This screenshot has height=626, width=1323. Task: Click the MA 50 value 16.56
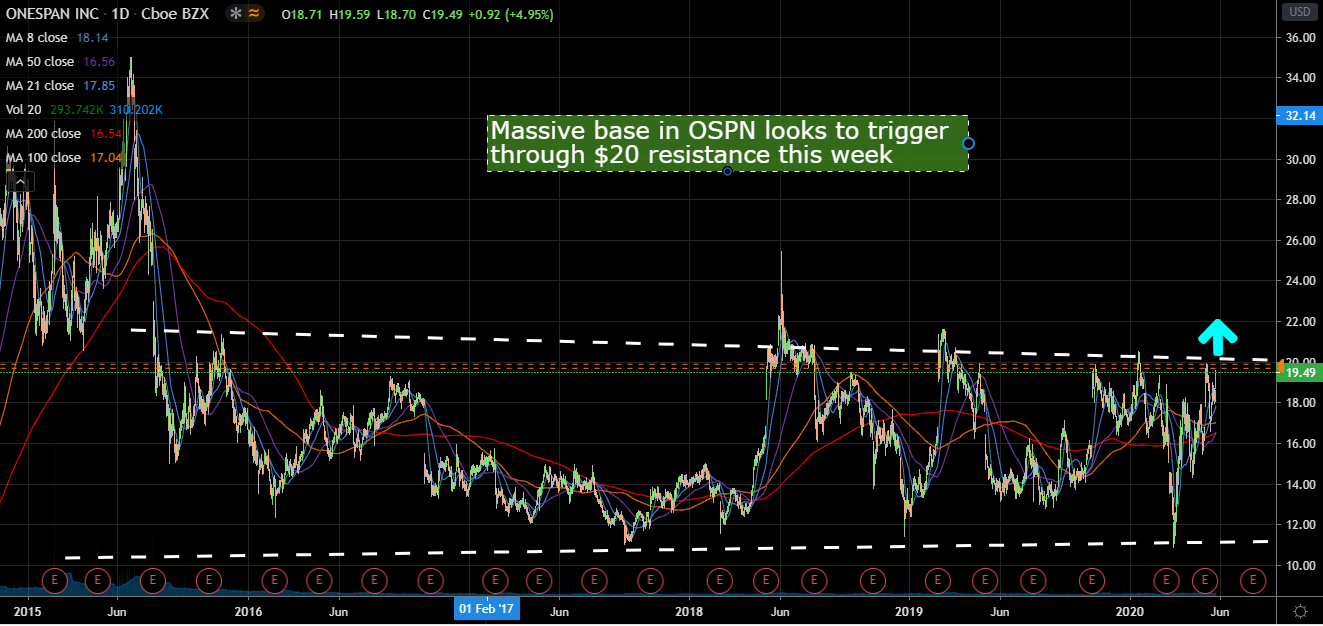pyautogui.click(x=97, y=62)
